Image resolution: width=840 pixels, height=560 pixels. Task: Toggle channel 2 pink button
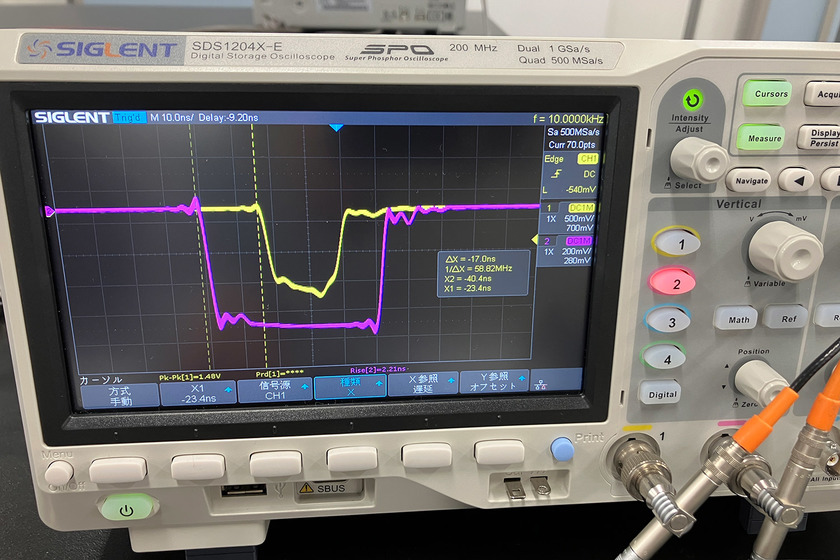tap(675, 283)
